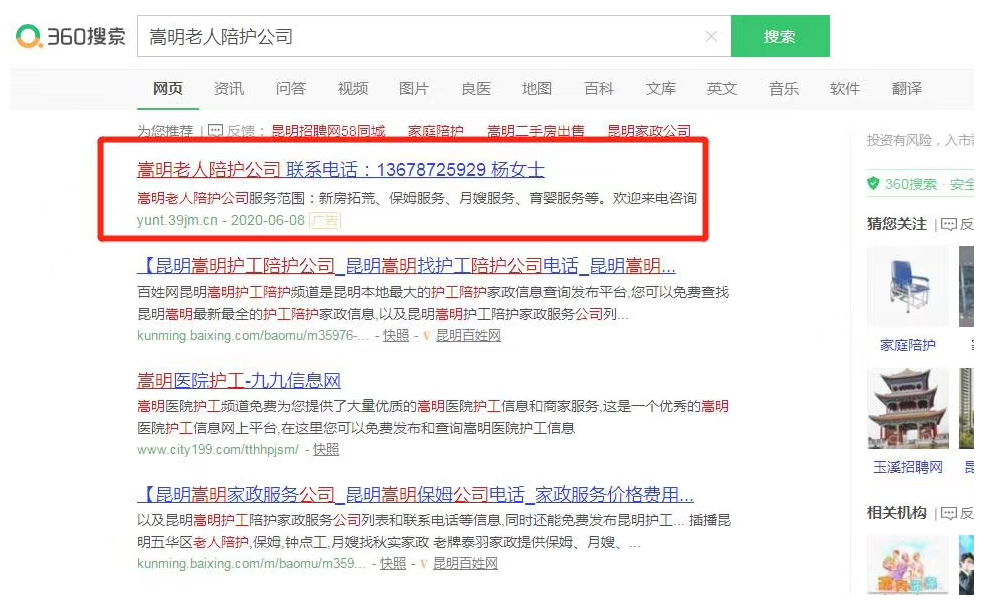Open ad result 嵩明老人陪护公司 联系电话
The height and width of the screenshot is (607, 990).
(x=341, y=169)
